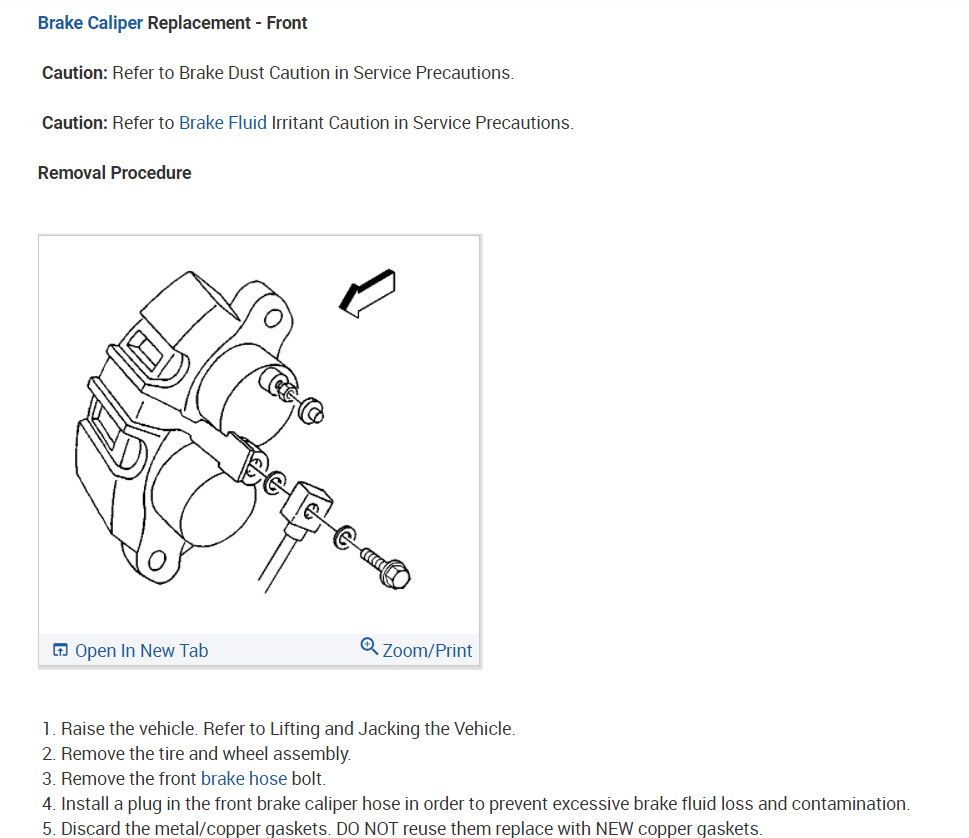The width and height of the screenshot is (969, 838).
Task: Click the copper gasket washer near the bolt
Action: point(345,538)
